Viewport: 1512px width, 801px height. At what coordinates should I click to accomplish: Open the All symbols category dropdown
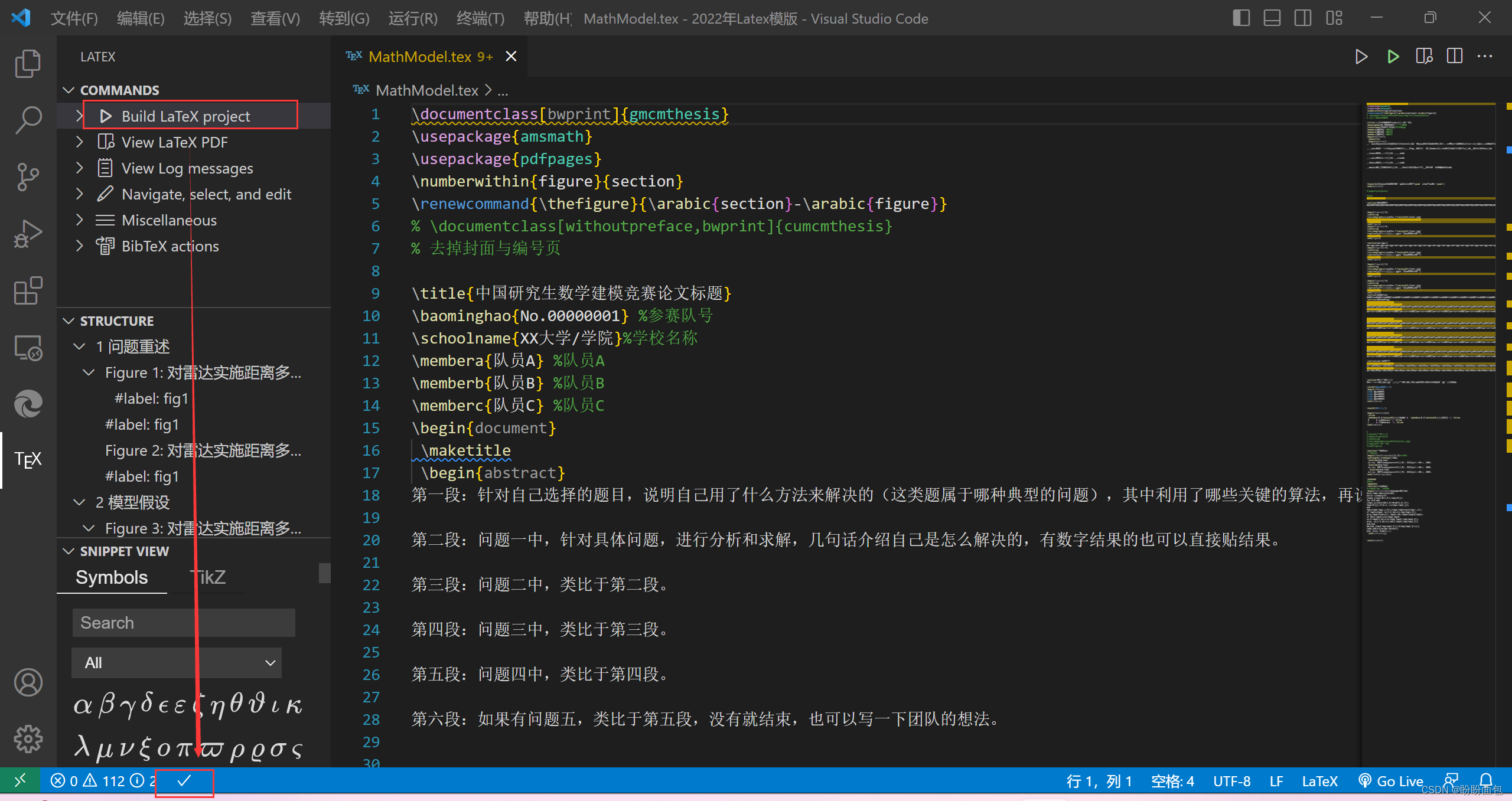pyautogui.click(x=176, y=662)
